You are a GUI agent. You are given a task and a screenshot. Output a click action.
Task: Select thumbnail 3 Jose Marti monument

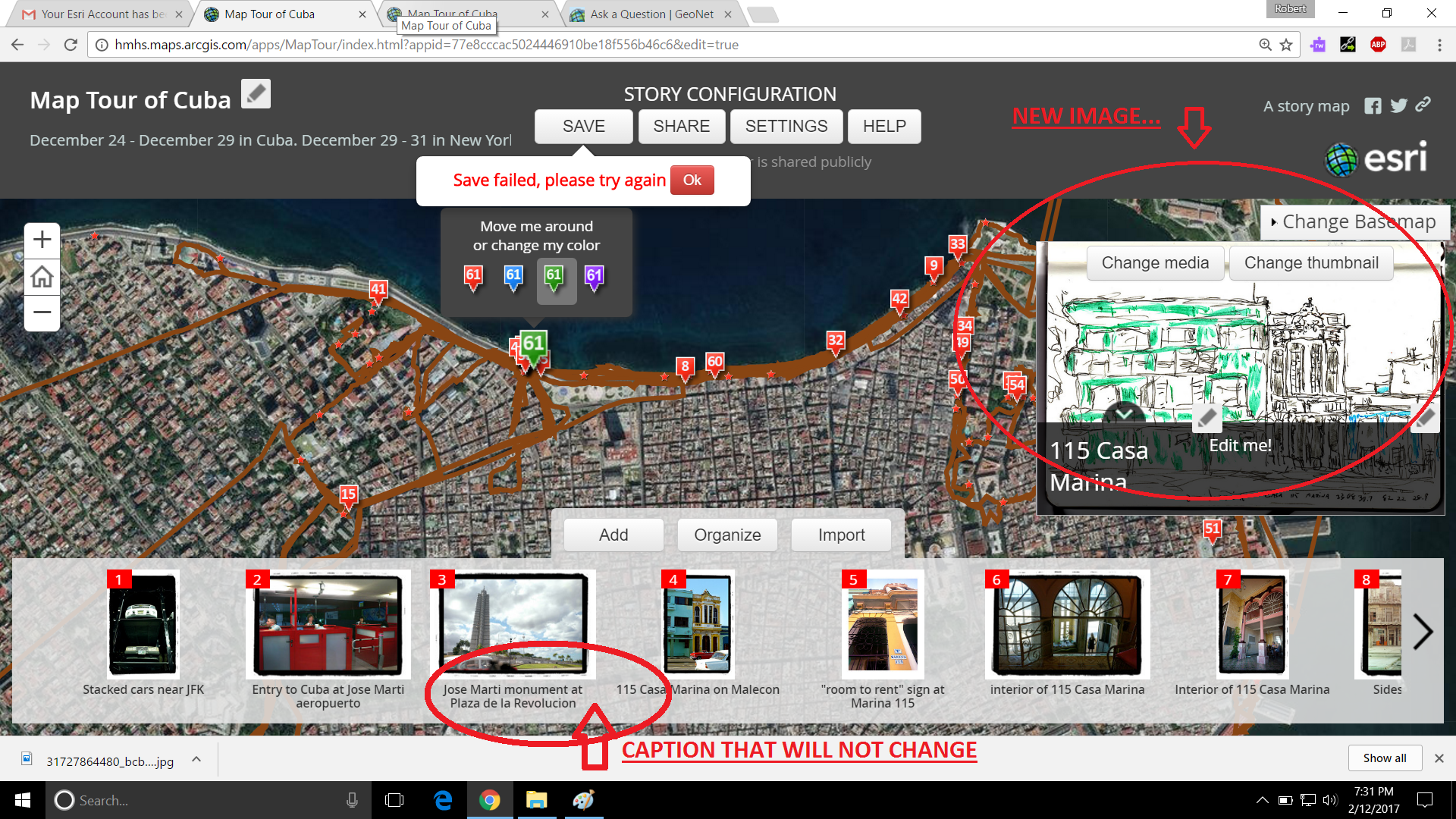point(513,623)
